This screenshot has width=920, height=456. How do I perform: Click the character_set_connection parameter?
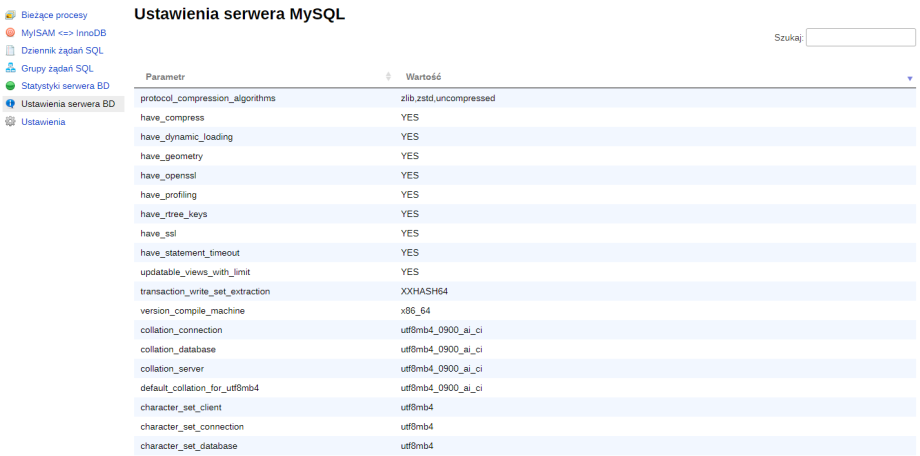coord(192,427)
